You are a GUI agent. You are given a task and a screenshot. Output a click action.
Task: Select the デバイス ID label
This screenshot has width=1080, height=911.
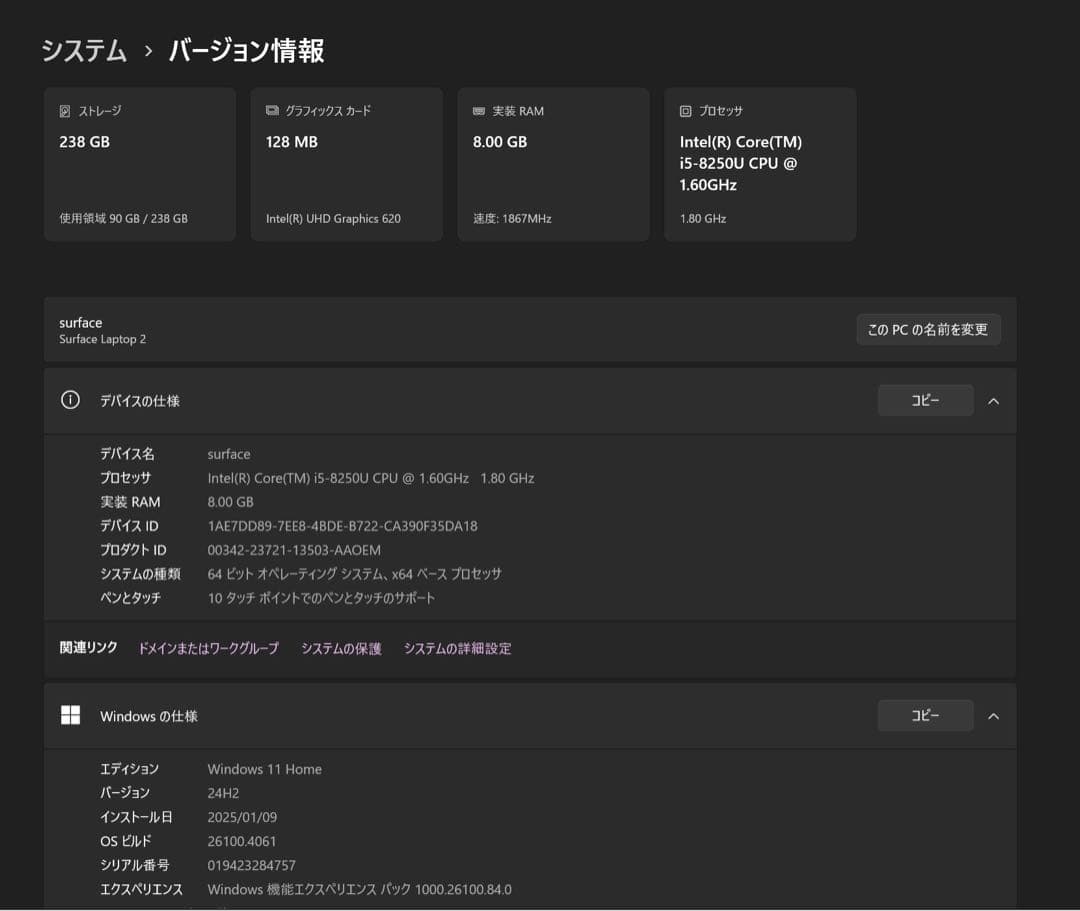(x=129, y=526)
